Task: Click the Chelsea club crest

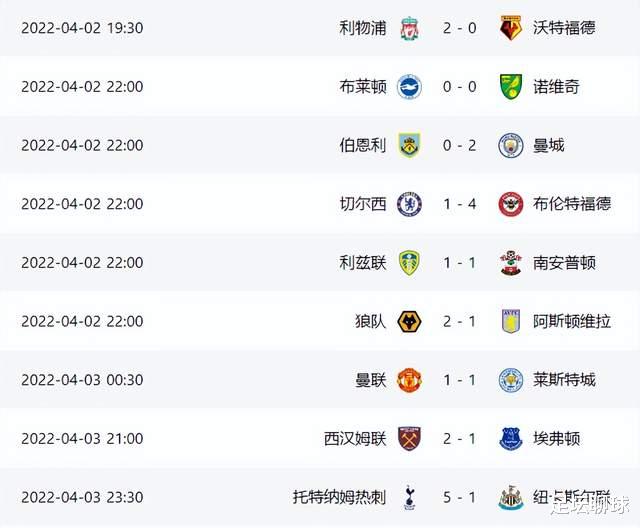Action: coord(409,204)
